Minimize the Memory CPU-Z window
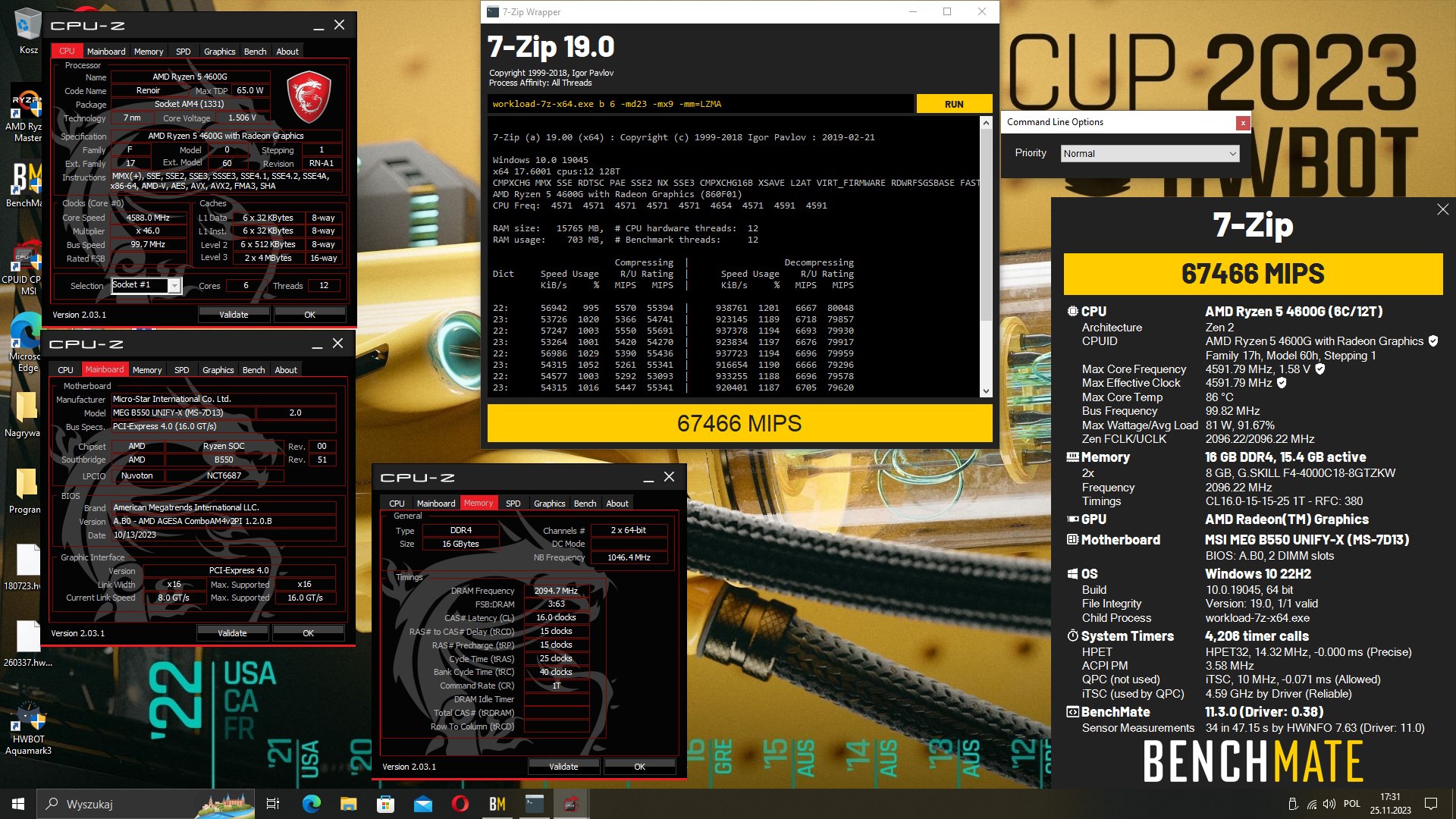1456x819 pixels. (x=648, y=478)
